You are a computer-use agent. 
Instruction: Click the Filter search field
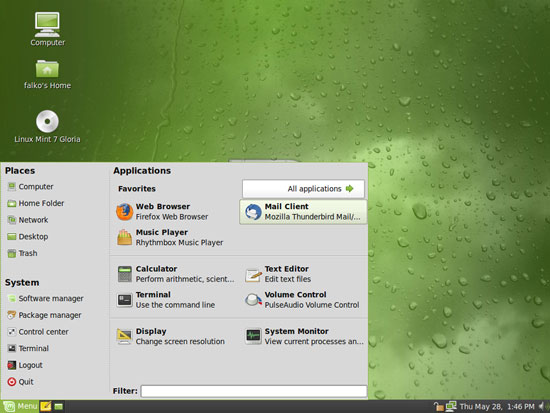tap(254, 391)
